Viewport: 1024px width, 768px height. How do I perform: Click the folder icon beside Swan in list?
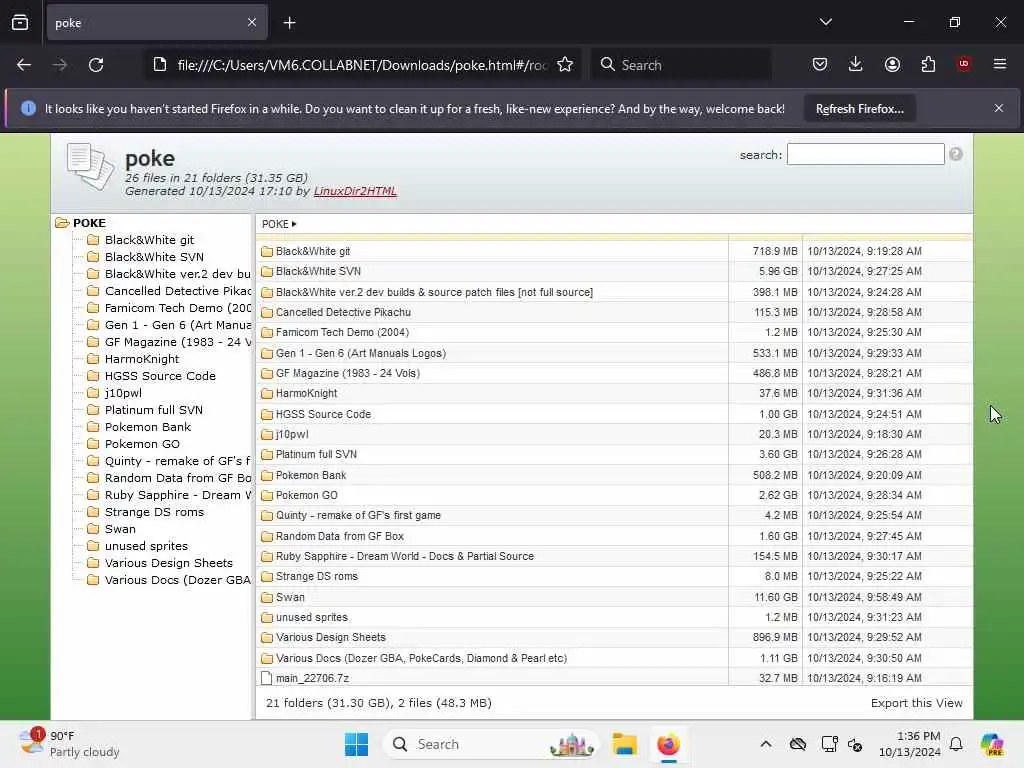click(266, 598)
